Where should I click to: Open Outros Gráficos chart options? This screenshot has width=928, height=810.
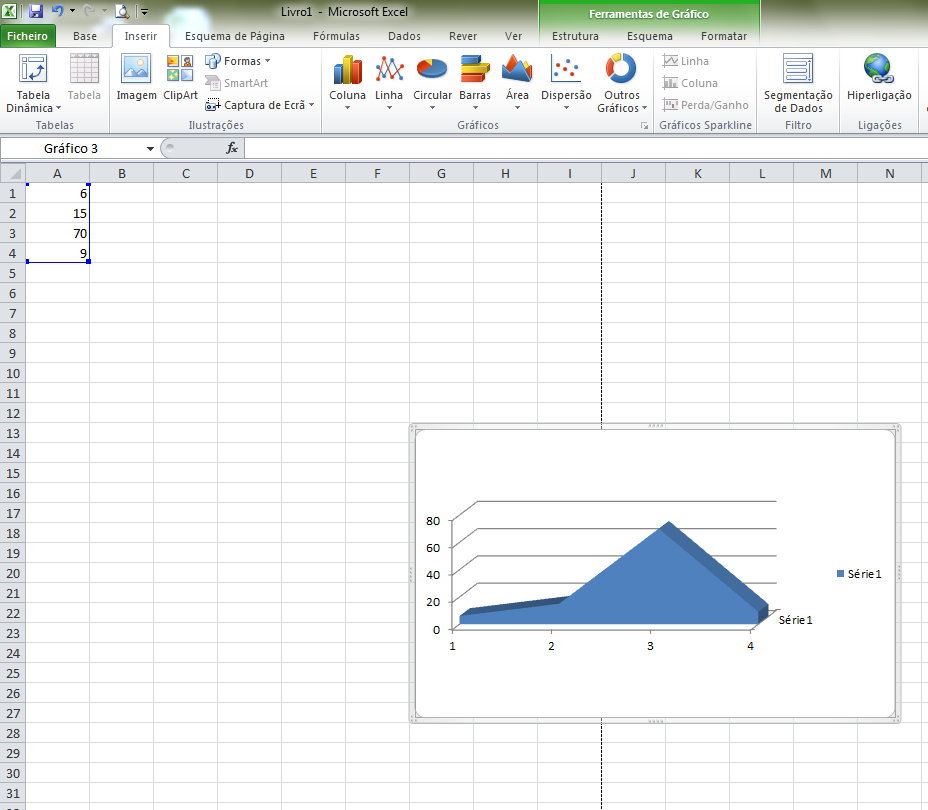[x=621, y=83]
